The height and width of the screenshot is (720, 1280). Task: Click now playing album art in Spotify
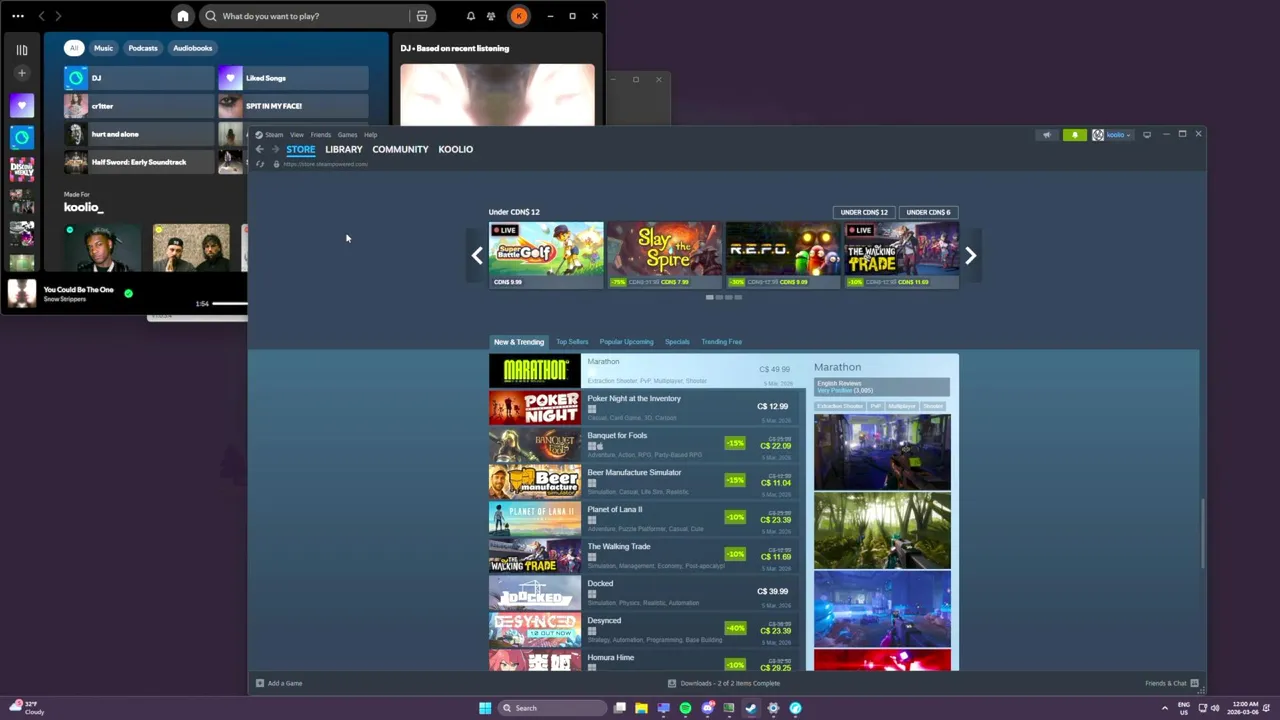22,293
